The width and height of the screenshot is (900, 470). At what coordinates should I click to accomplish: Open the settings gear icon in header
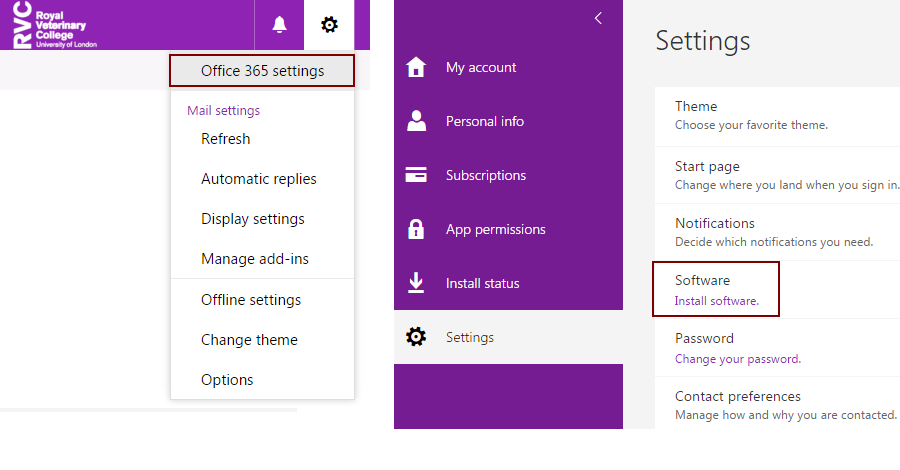coord(329,25)
